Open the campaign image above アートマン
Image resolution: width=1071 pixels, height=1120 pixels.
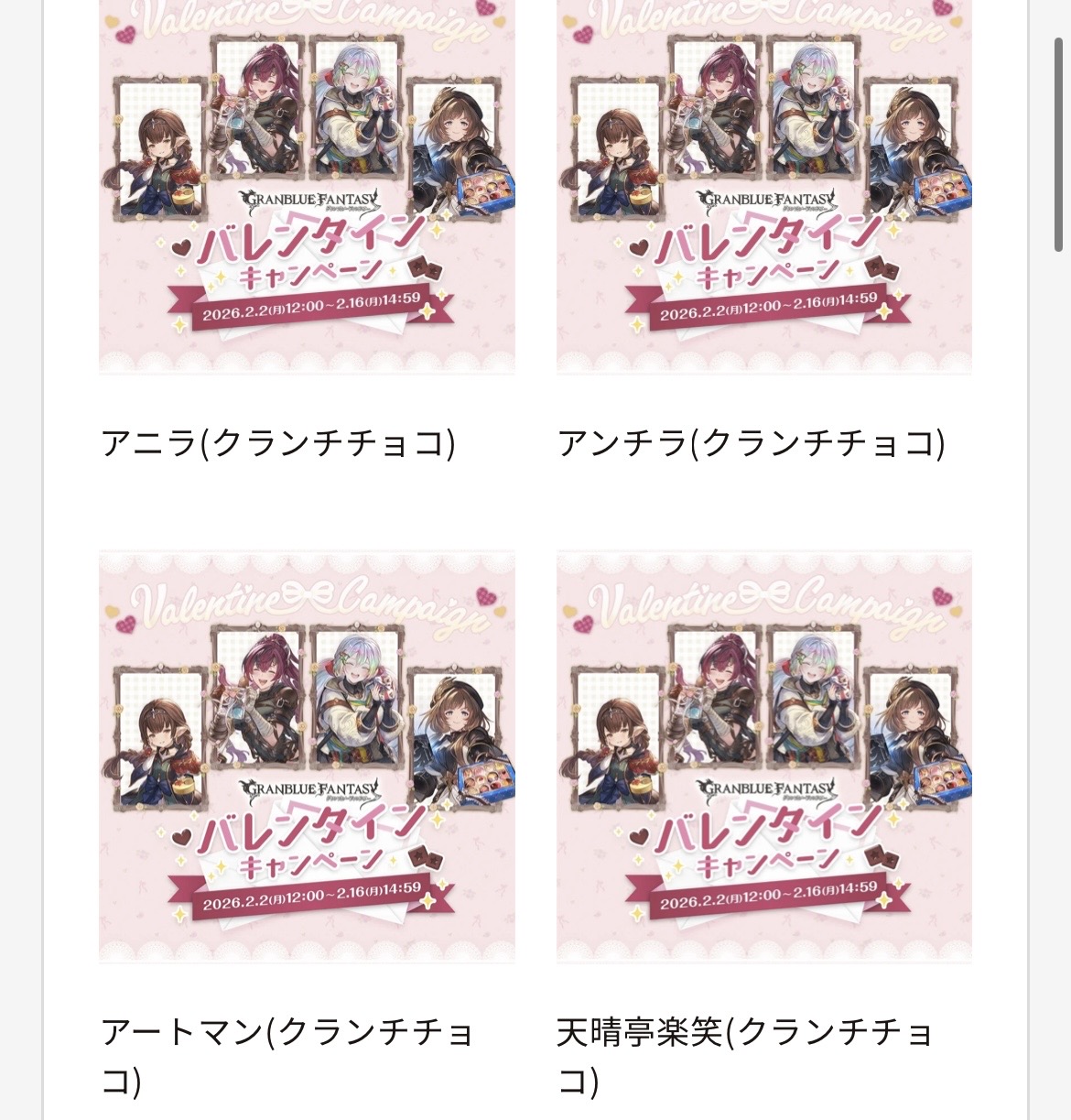307,756
